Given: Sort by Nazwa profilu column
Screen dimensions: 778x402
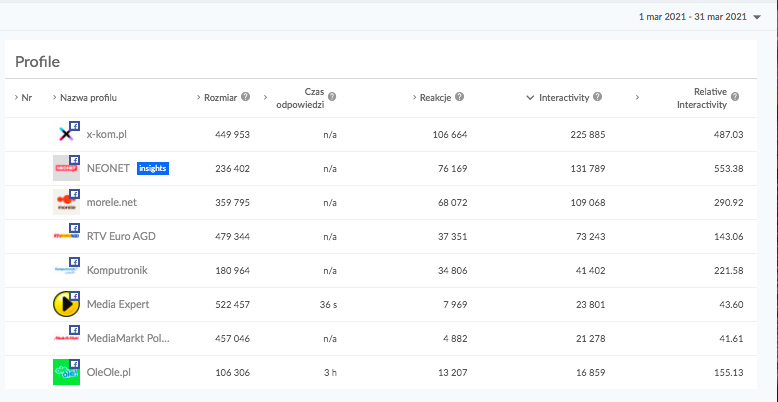Looking at the screenshot, I should 88,97.
